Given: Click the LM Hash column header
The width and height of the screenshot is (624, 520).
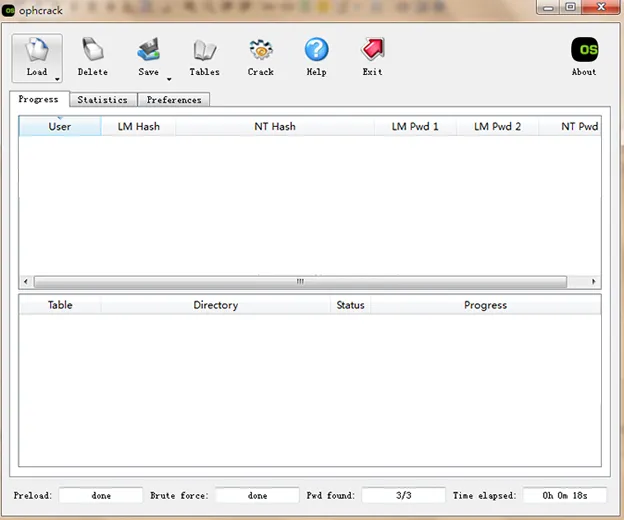Looking at the screenshot, I should 138,127.
